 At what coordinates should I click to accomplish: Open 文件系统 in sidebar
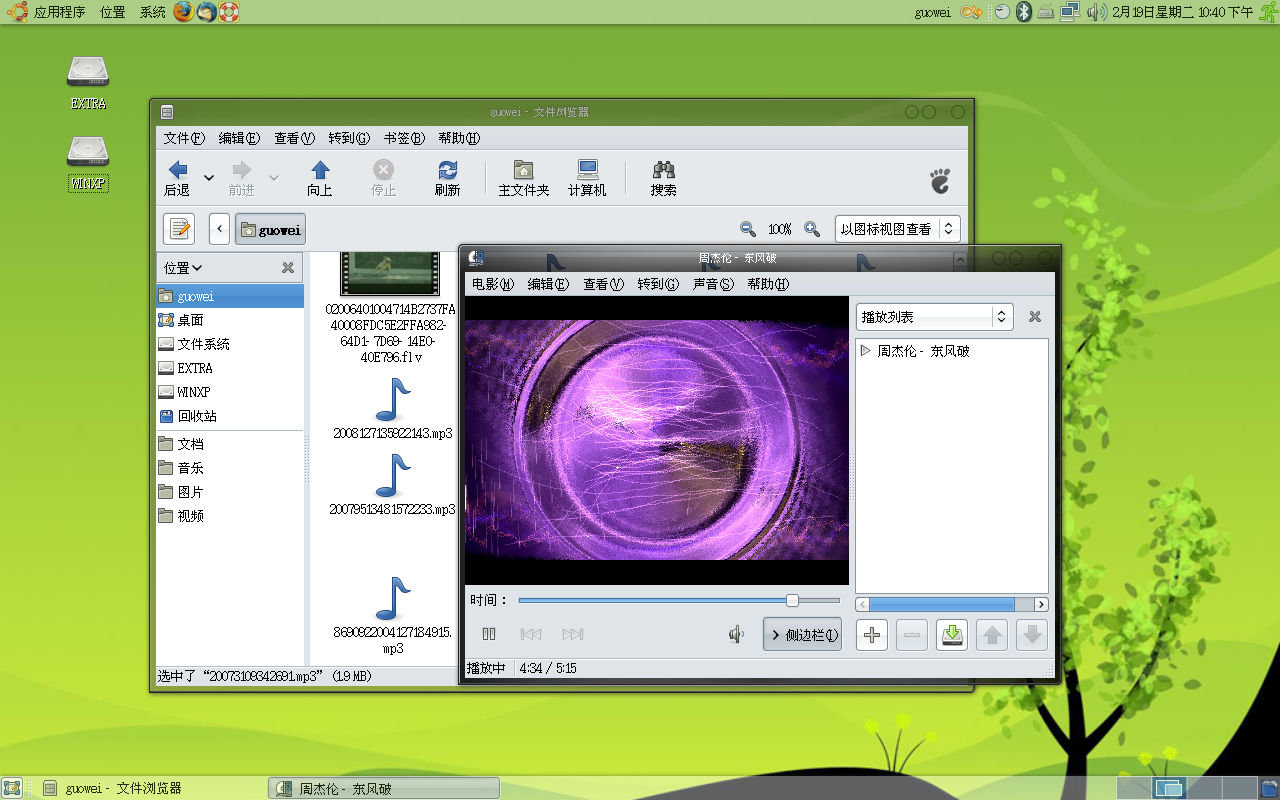click(x=230, y=344)
